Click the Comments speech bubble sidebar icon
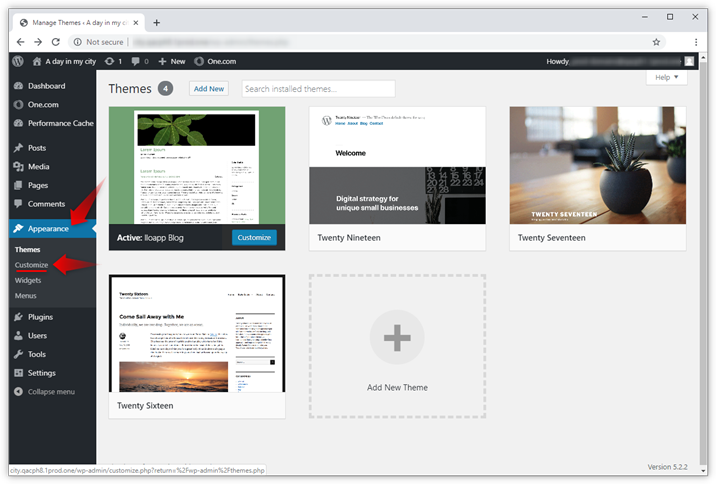 click(18, 204)
